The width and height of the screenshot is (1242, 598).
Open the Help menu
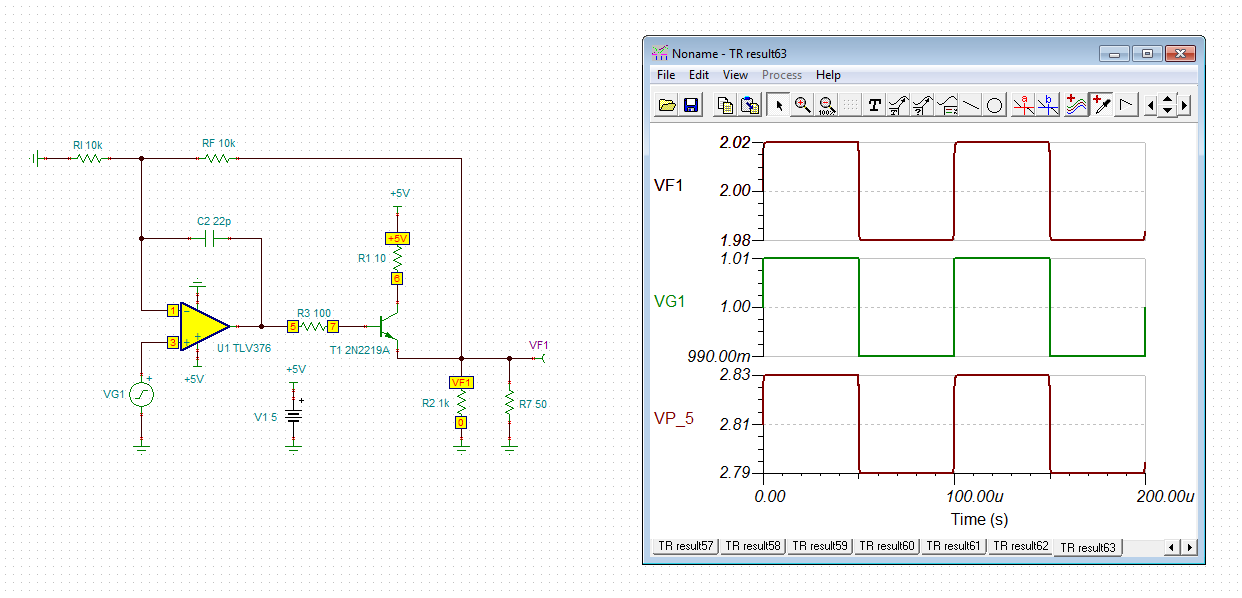[828, 75]
